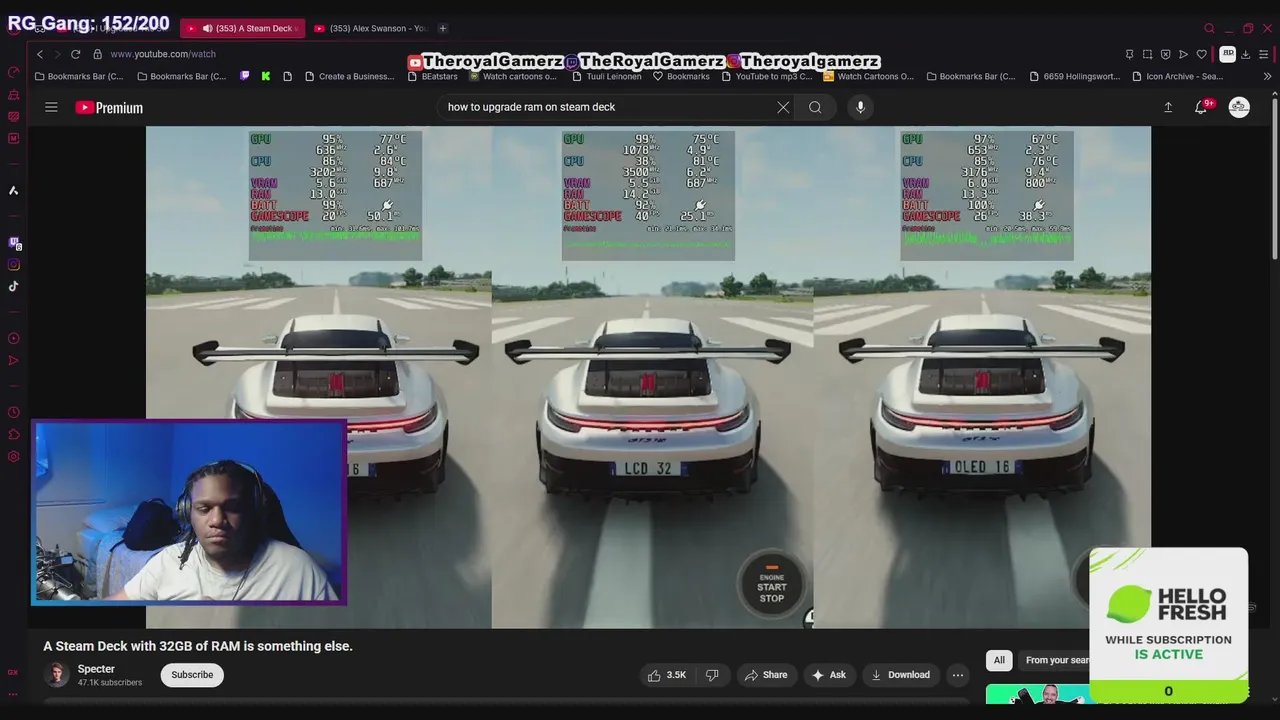Open the Easy Setup menu icon
This screenshot has height=720, width=1280.
point(1264,54)
